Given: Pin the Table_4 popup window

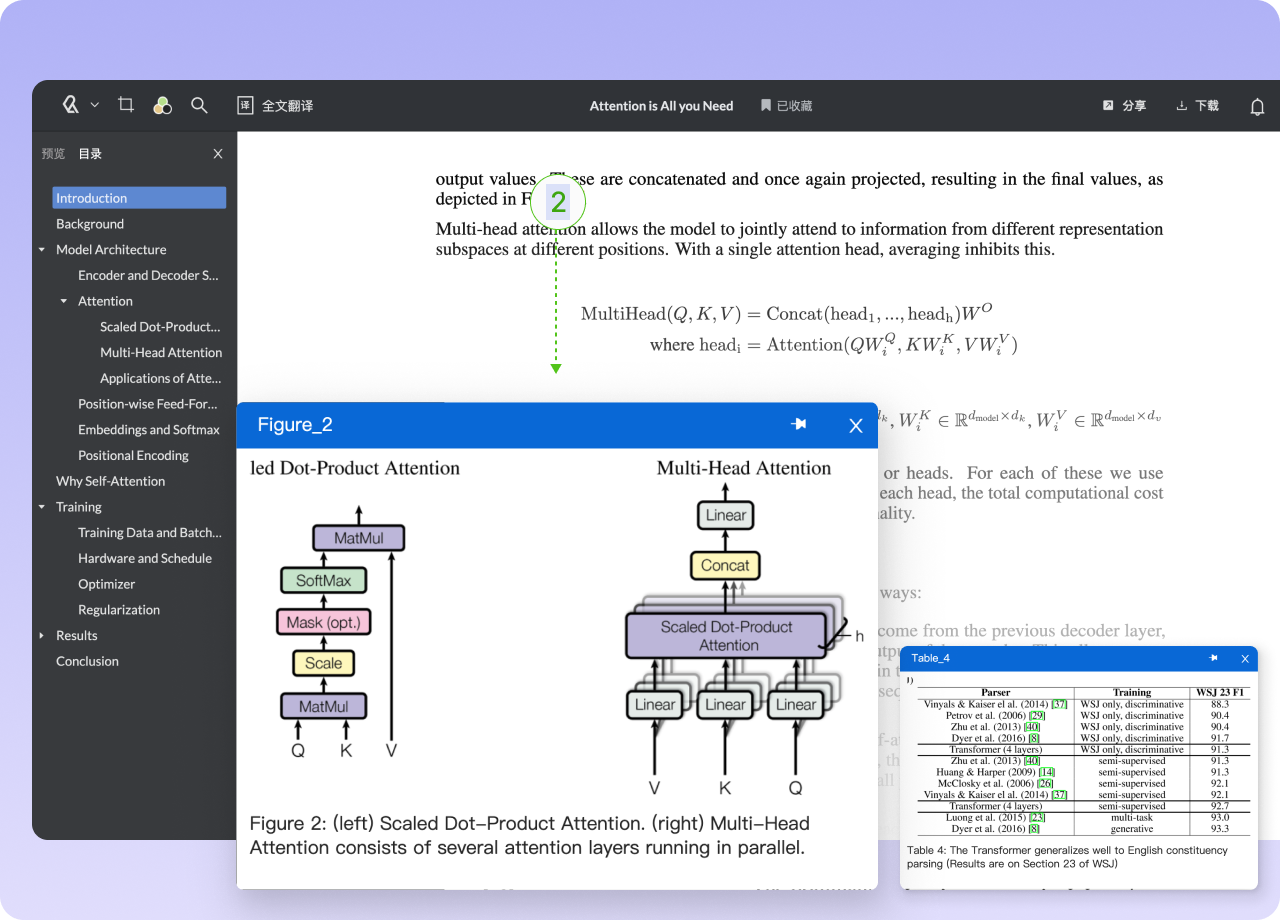Looking at the screenshot, I should [1213, 658].
